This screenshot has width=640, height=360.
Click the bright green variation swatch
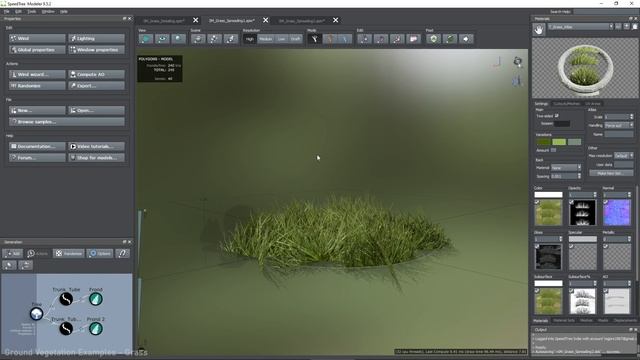559,142
